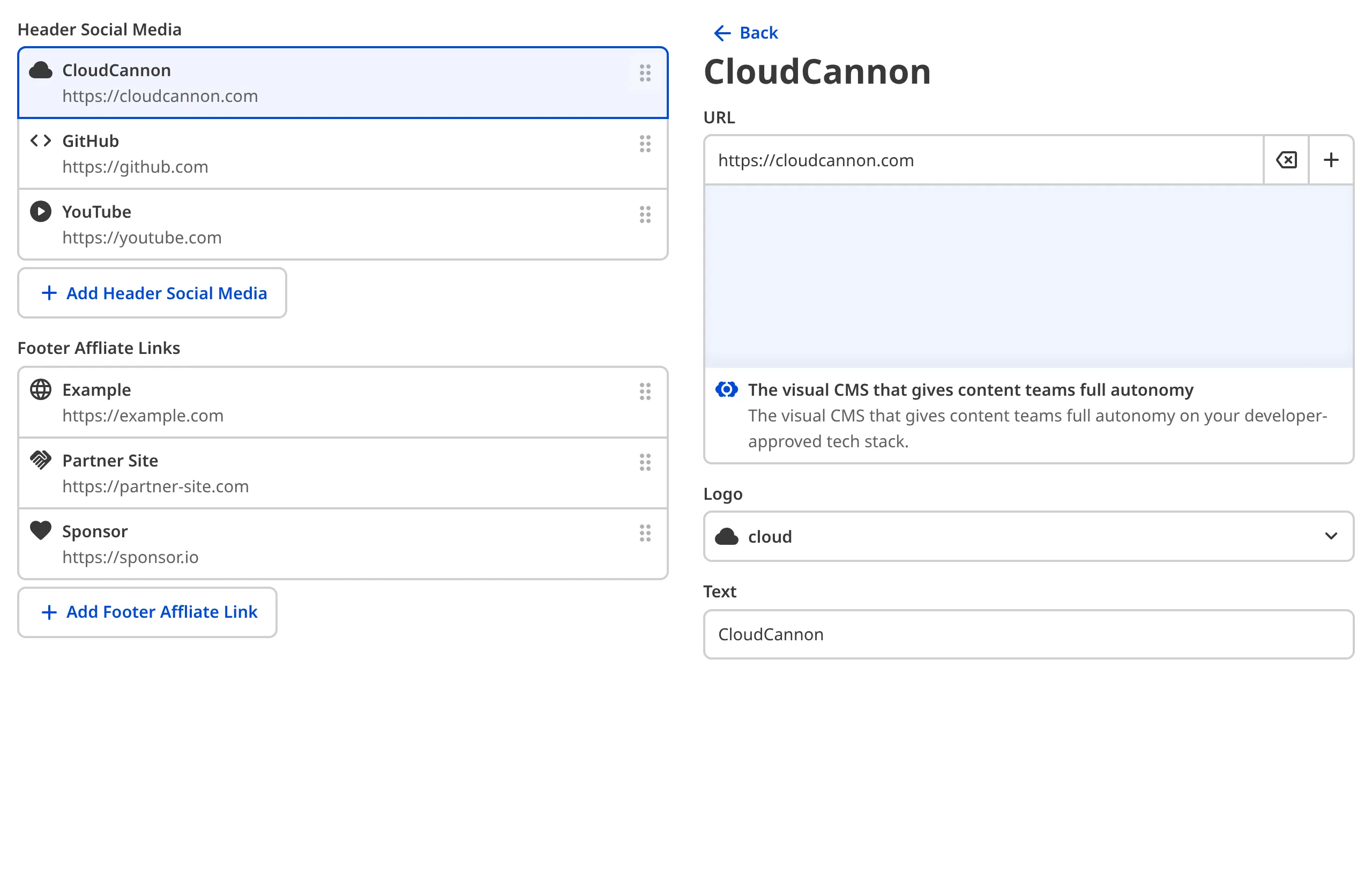Open the Example footer link item
This screenshot has width=1372, height=888.
343,402
